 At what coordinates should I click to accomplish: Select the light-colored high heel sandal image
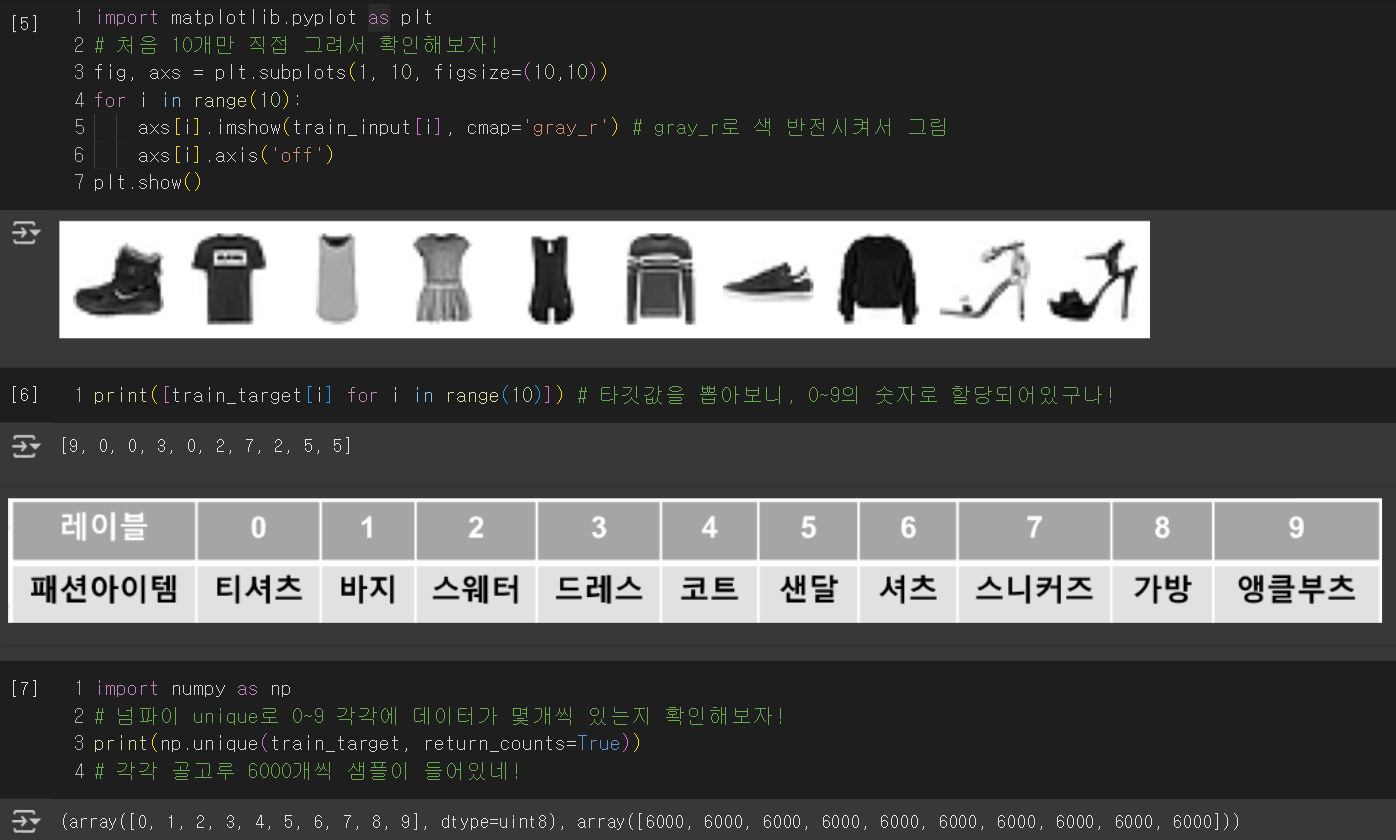point(985,280)
